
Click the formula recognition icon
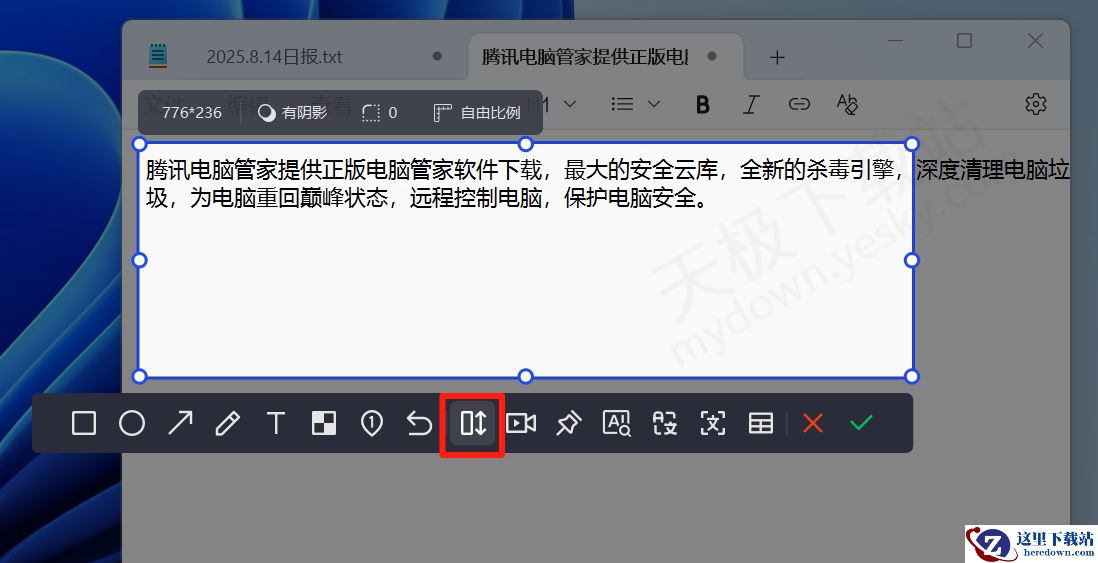point(713,423)
